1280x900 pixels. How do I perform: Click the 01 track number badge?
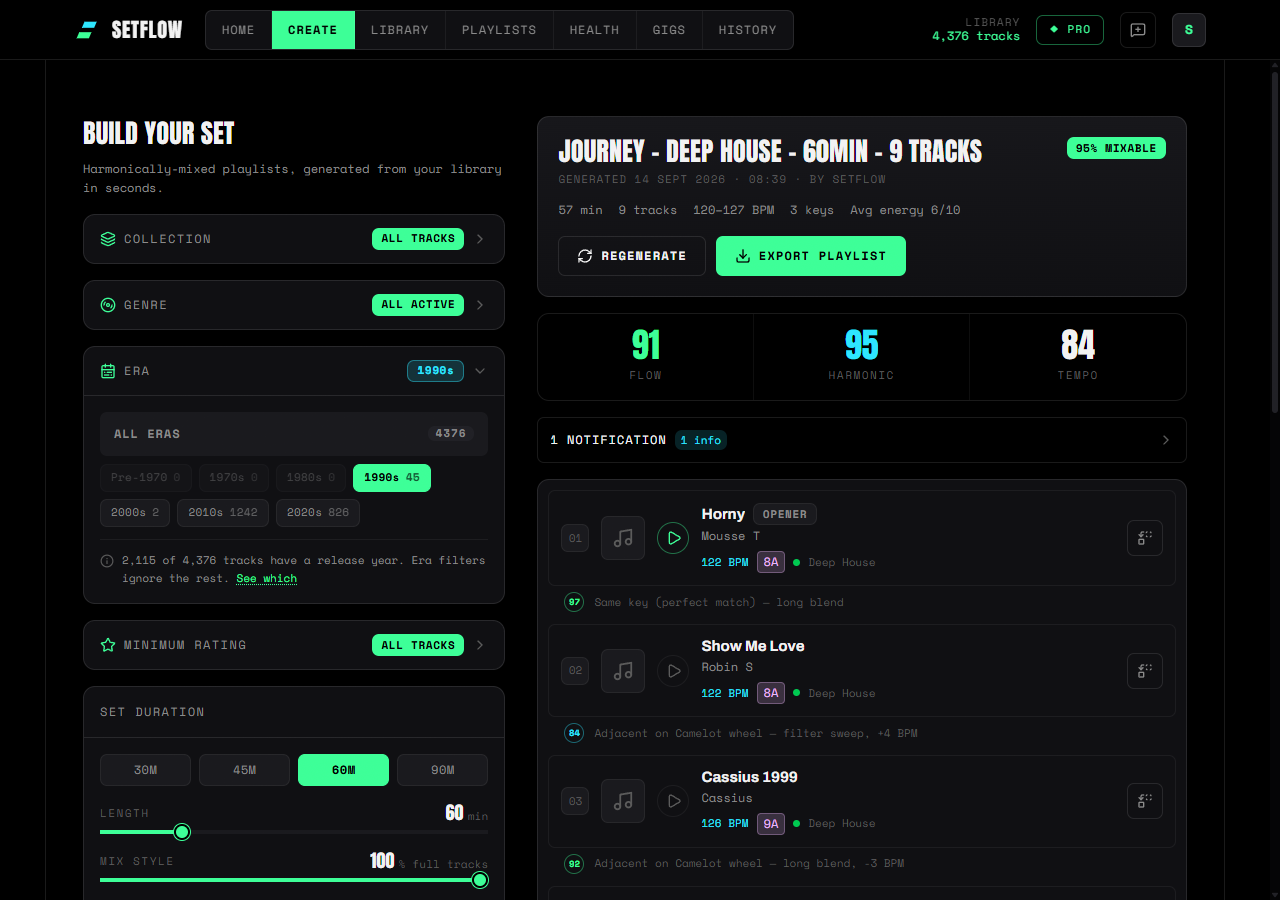pyautogui.click(x=575, y=538)
